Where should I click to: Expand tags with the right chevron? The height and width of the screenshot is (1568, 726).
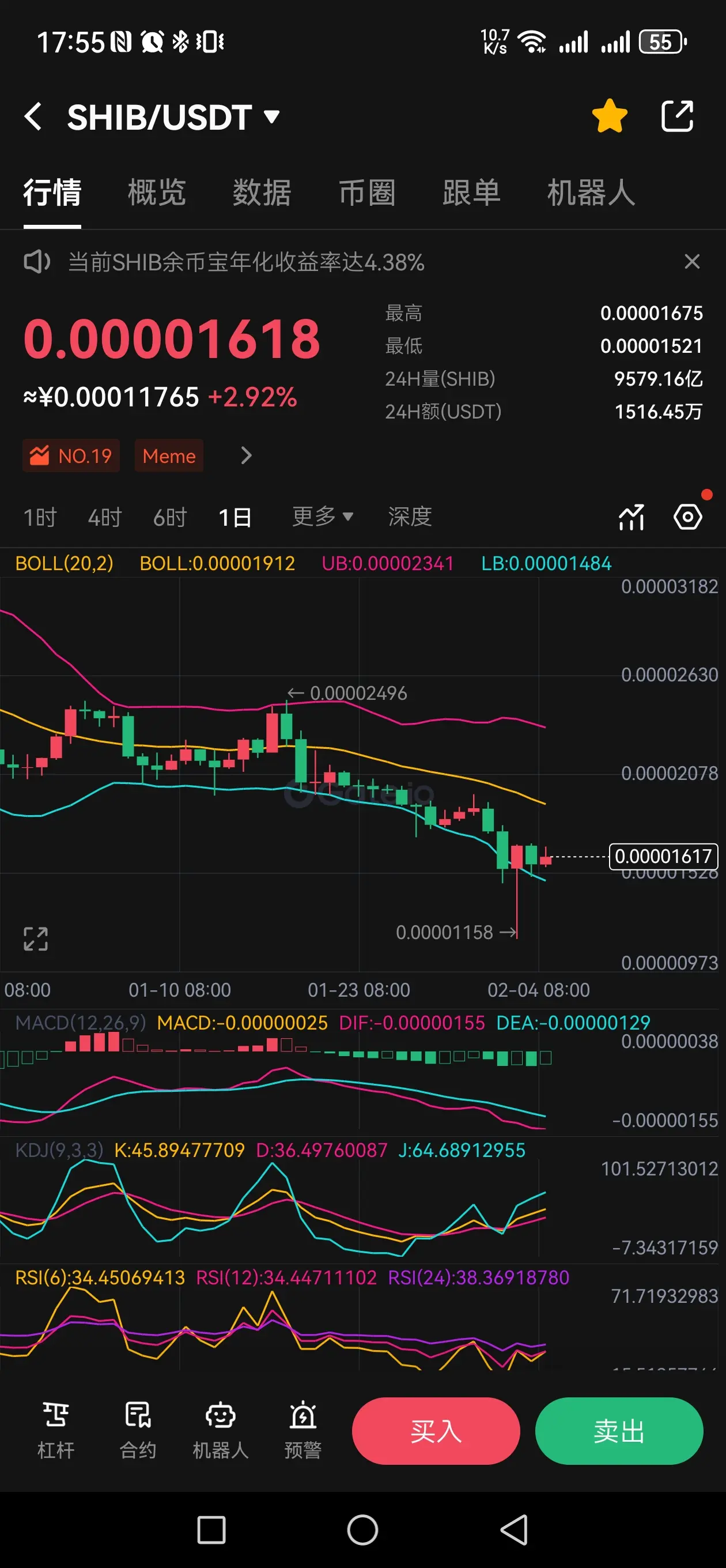point(246,455)
